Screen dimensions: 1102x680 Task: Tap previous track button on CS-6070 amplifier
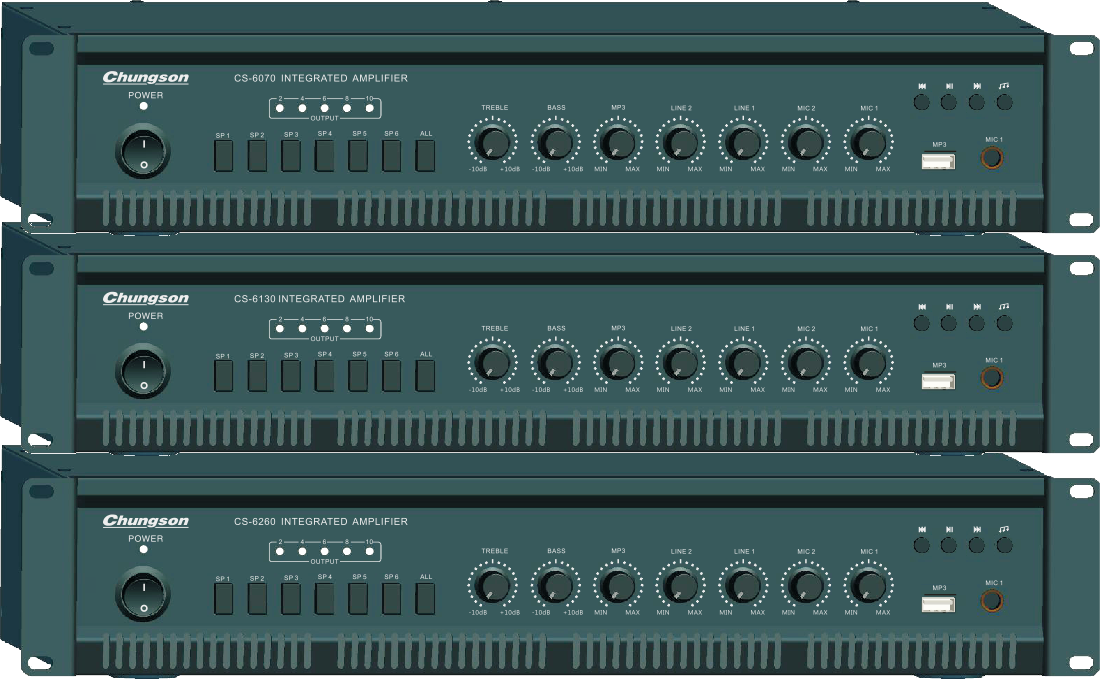(921, 103)
